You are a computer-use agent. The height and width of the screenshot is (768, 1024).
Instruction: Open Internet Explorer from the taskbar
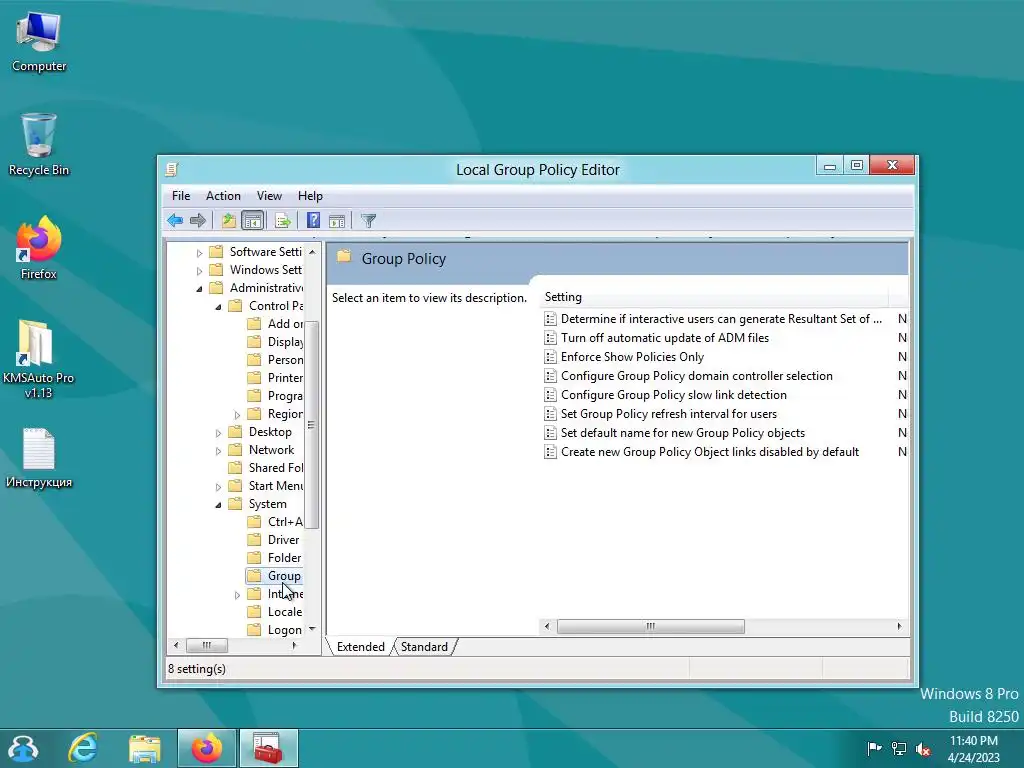pyautogui.click(x=84, y=748)
